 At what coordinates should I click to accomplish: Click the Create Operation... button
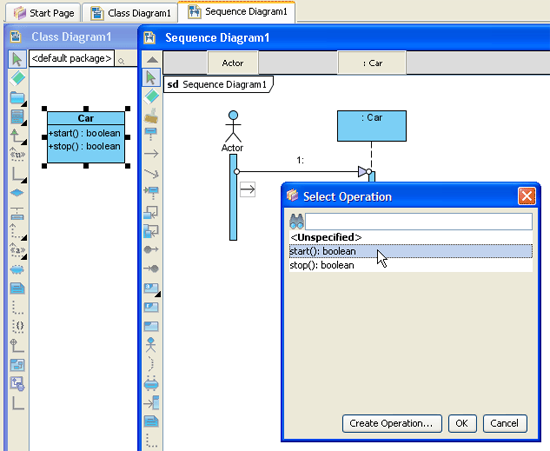392,423
